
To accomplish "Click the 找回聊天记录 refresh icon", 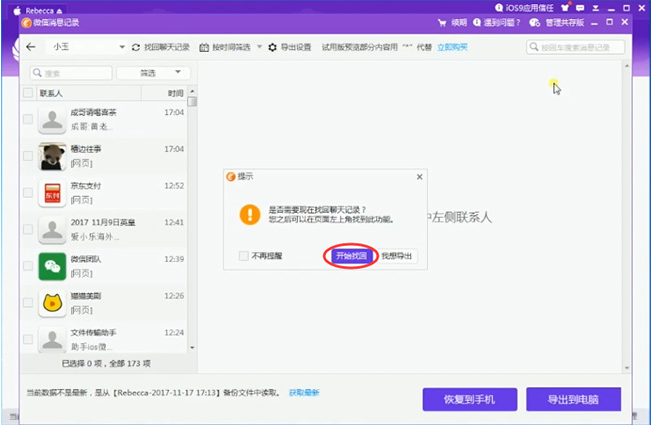I will [x=136, y=47].
